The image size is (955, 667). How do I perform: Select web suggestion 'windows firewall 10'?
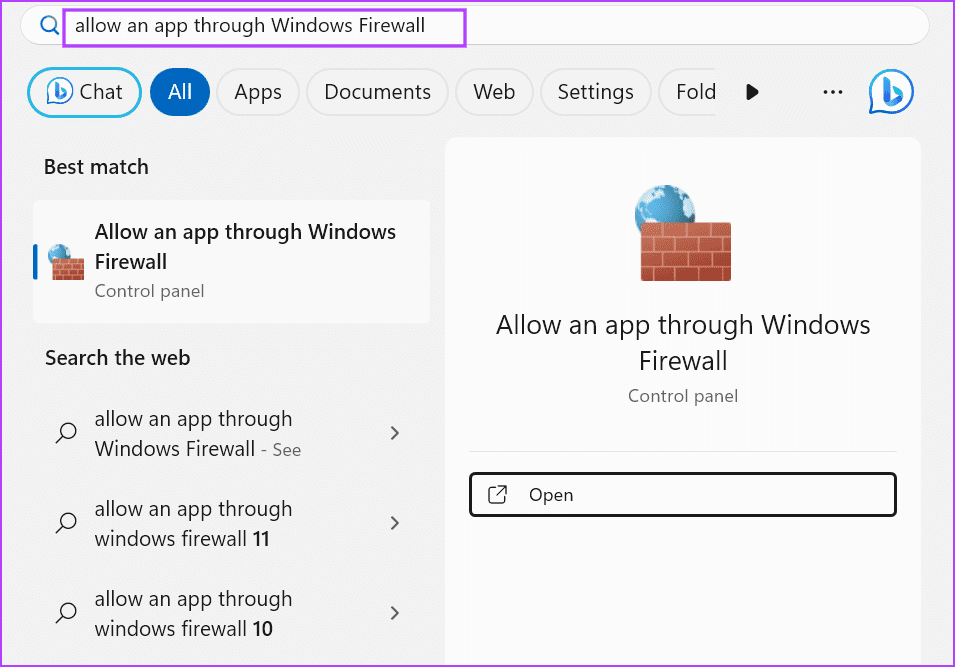click(231, 613)
